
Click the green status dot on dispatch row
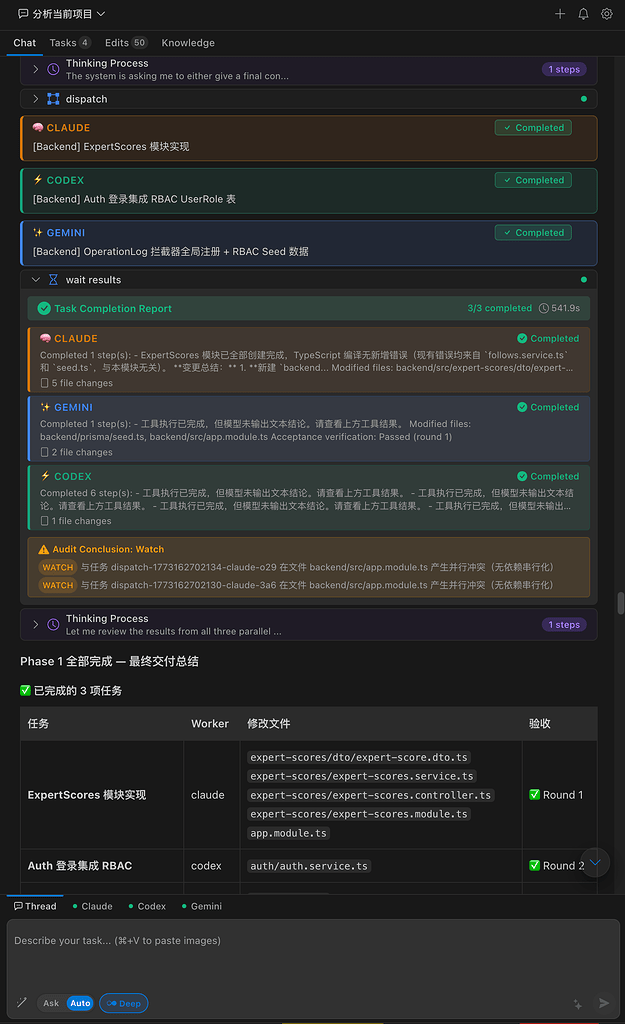[x=584, y=99]
